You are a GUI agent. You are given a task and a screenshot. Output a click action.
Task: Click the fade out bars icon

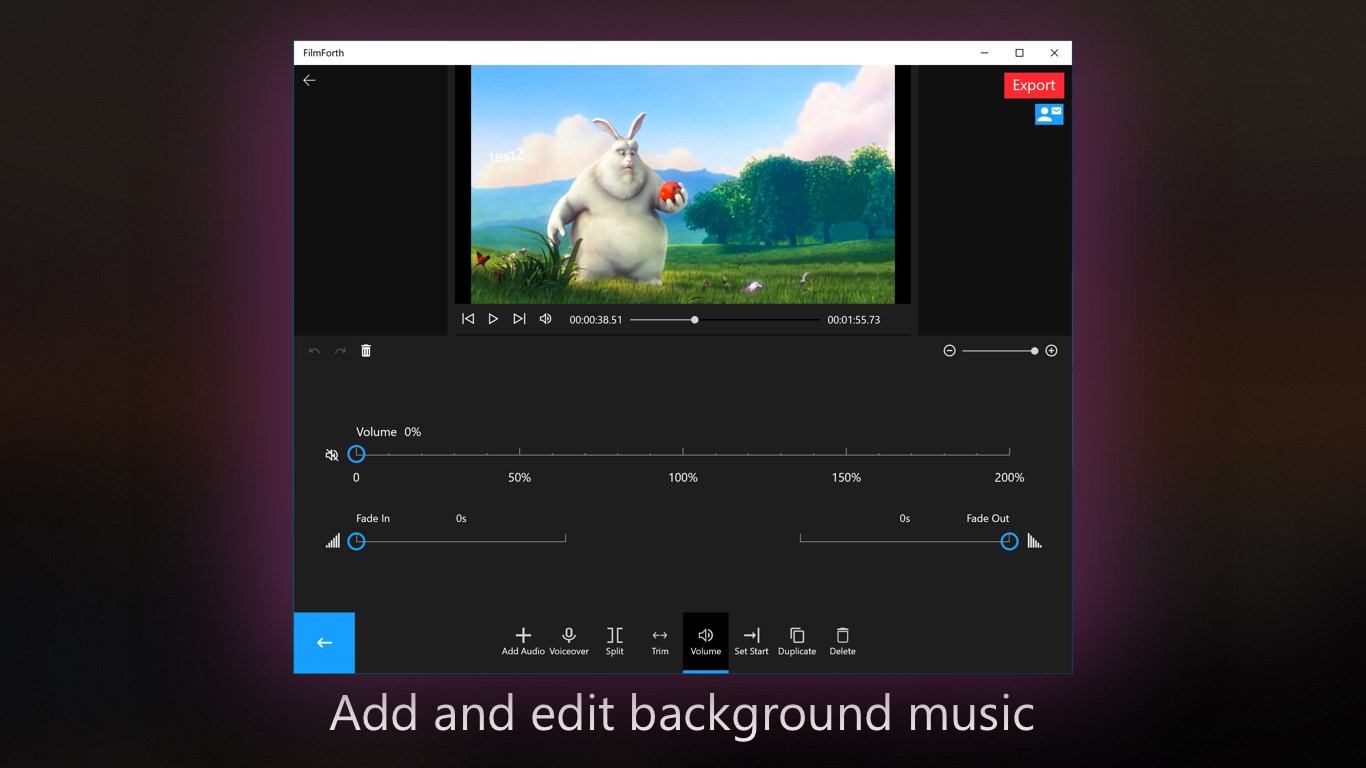coord(1034,541)
